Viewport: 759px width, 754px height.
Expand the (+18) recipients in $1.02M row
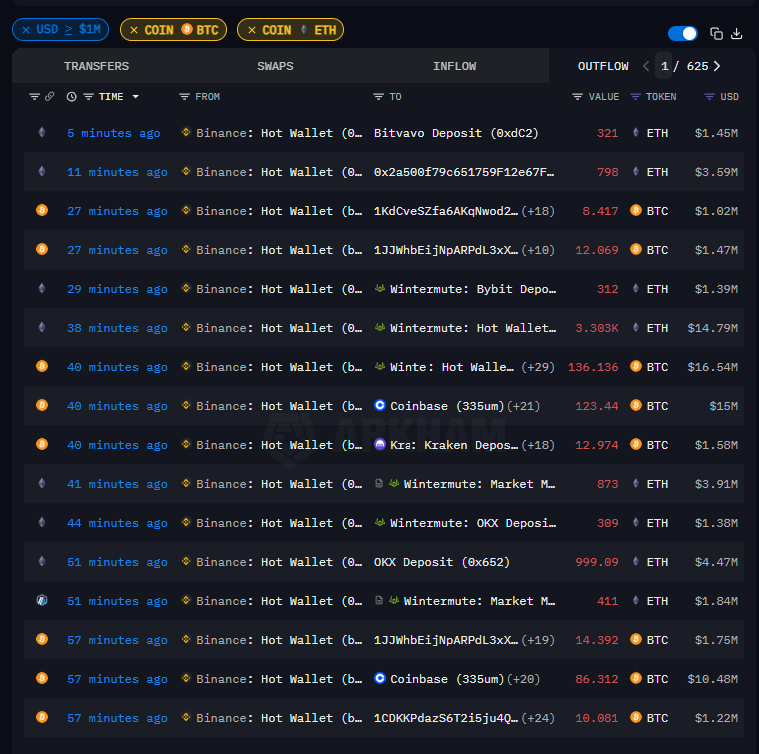click(x=538, y=211)
